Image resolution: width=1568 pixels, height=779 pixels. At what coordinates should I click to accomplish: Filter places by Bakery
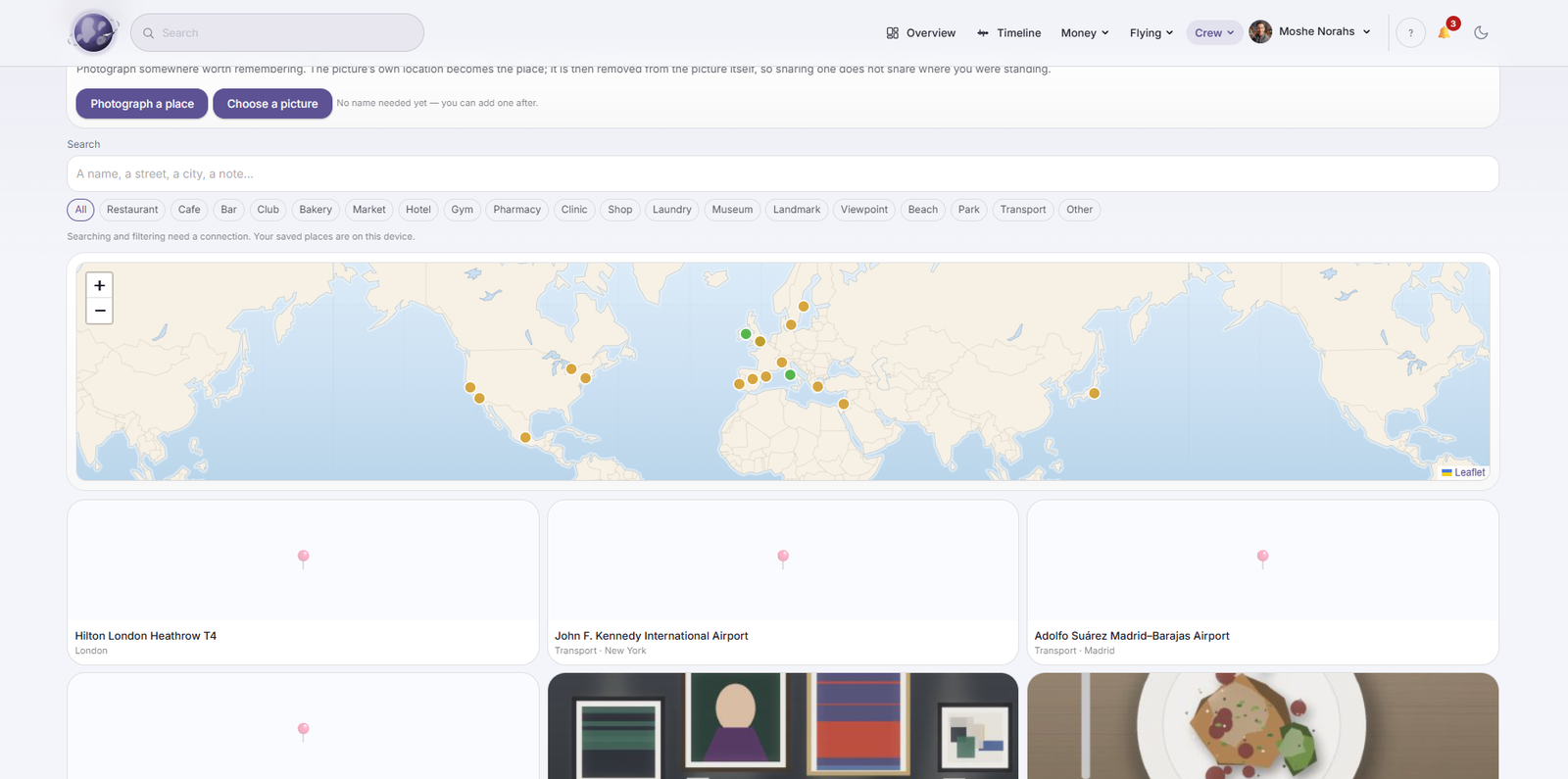point(316,210)
